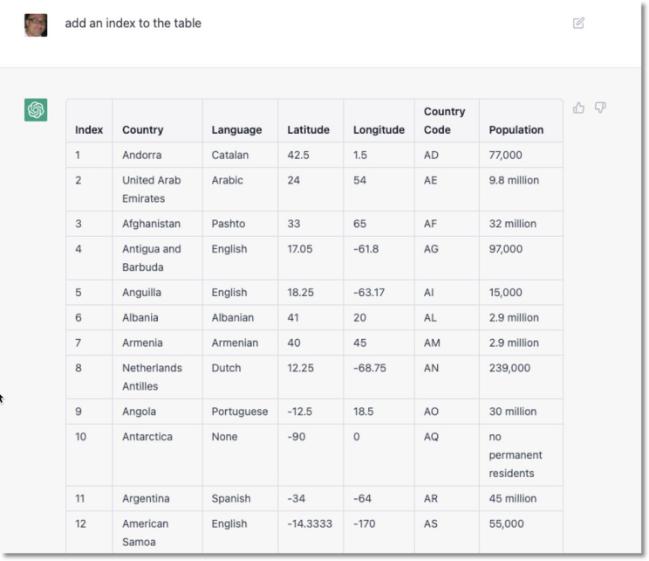Click the Latitude column header

(308, 130)
